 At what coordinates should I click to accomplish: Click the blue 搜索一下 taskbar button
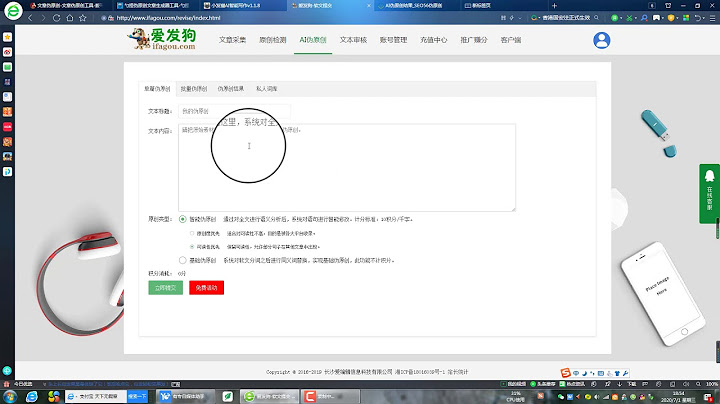click(x=137, y=396)
